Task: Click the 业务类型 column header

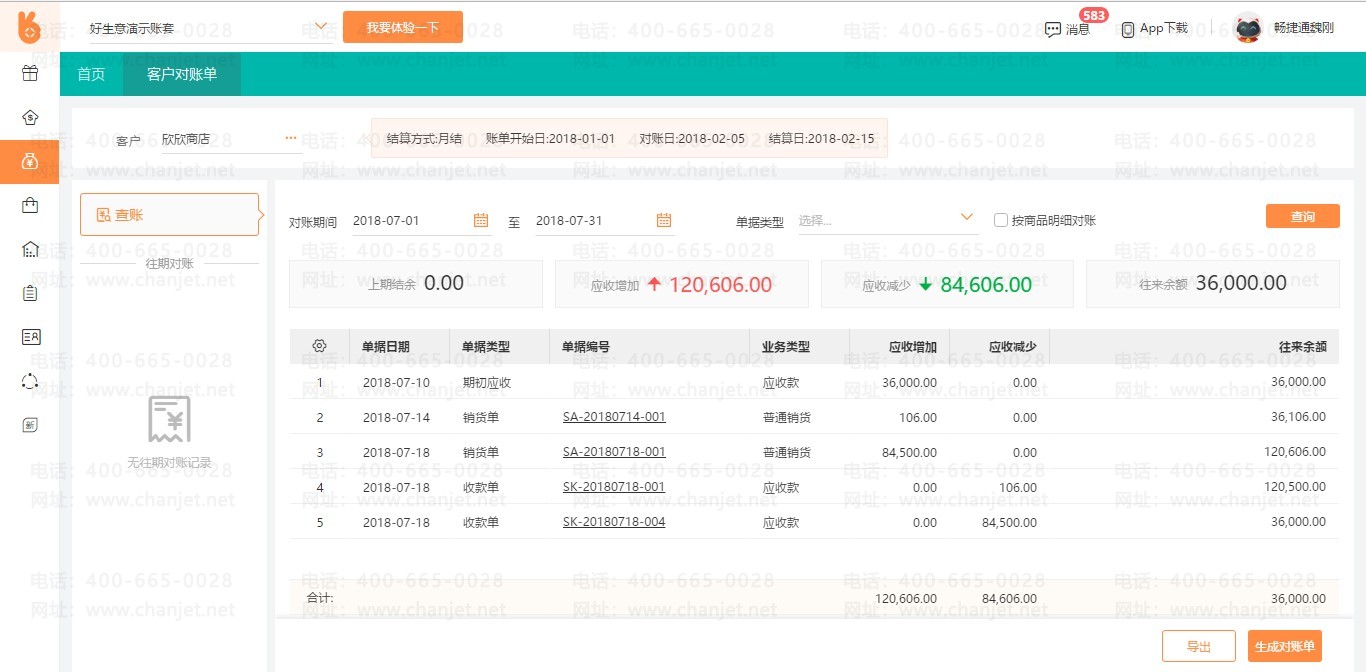Action: point(786,347)
